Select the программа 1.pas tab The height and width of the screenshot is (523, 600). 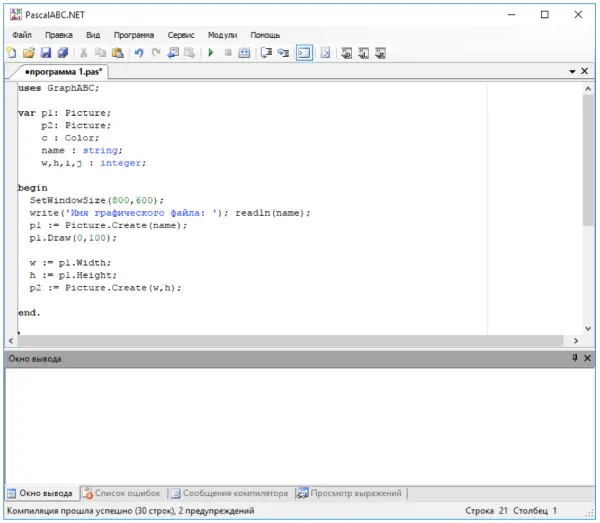point(64,72)
